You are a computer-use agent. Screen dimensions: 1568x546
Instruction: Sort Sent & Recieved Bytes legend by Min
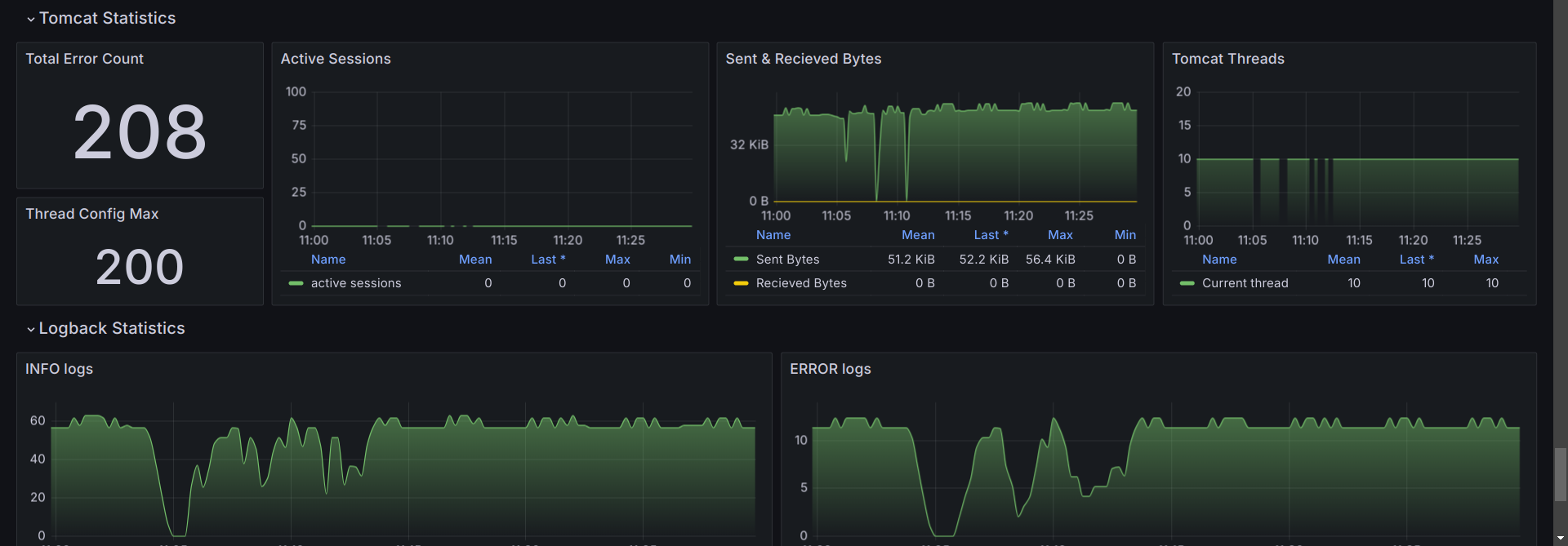pos(1125,235)
